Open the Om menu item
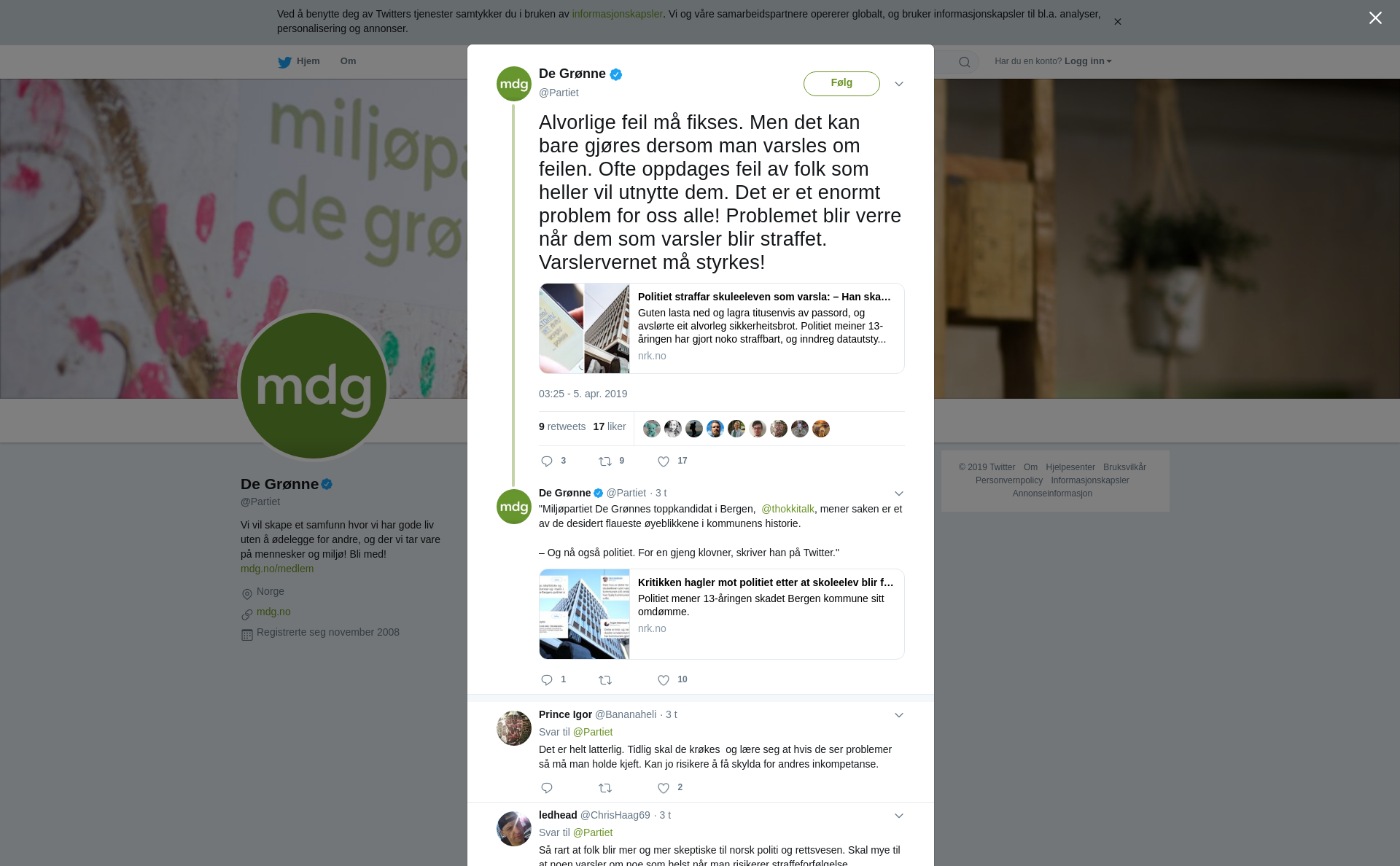Image resolution: width=1400 pixels, height=866 pixels. pos(348,61)
